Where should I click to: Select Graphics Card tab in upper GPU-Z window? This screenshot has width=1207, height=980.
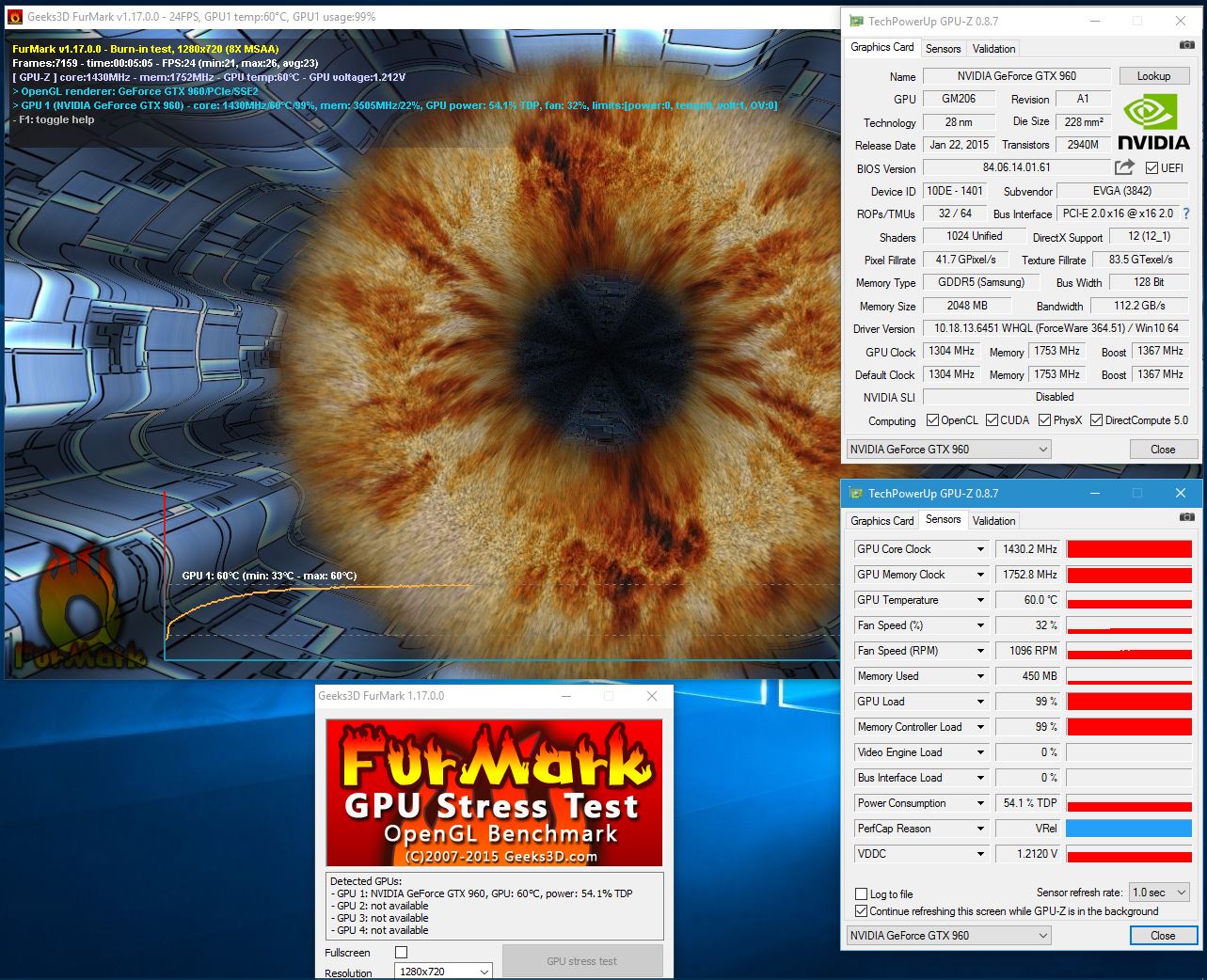882,47
